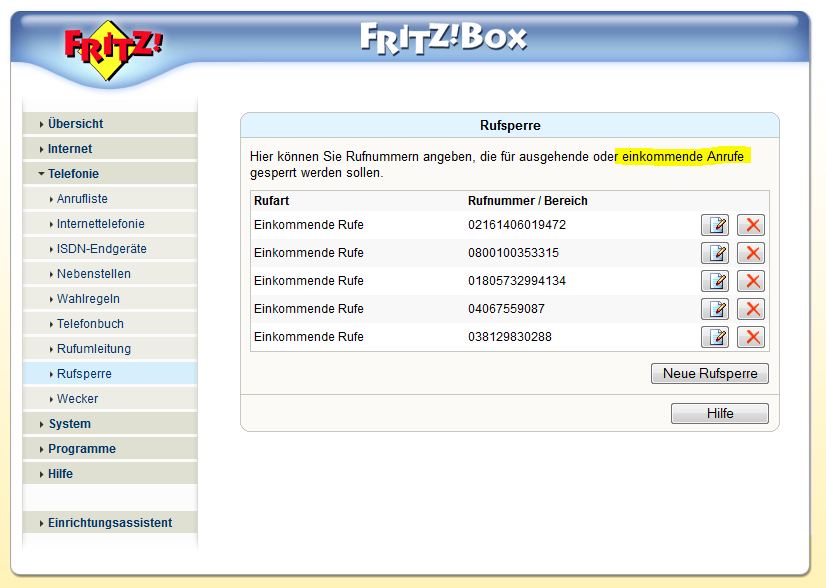This screenshot has height=588, width=826.
Task: Click the Neue Rufsperre button
Action: [x=710, y=374]
